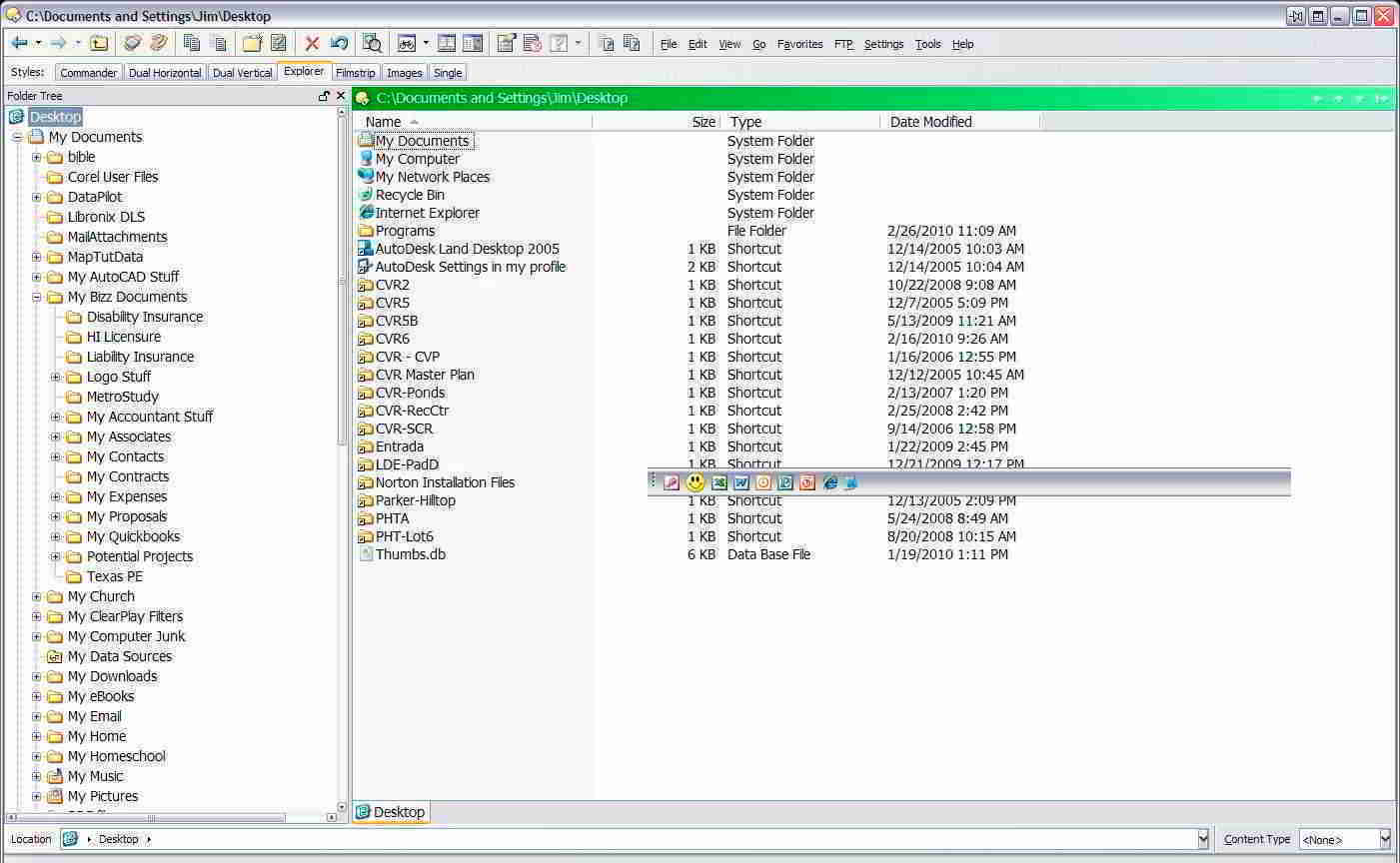The height and width of the screenshot is (863, 1400).
Task: Collapse the My Bizz Documents tree node
Action: (37, 297)
